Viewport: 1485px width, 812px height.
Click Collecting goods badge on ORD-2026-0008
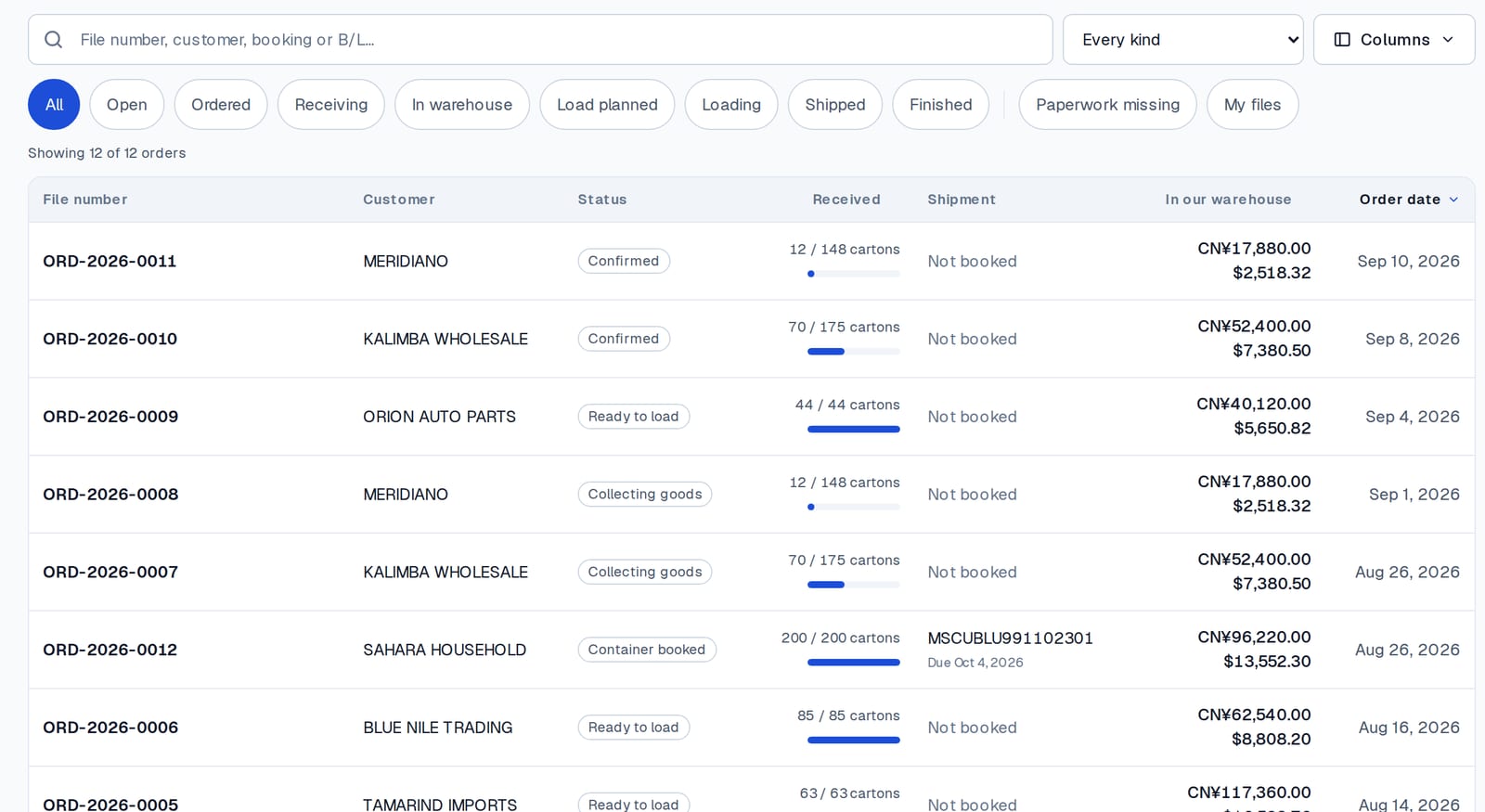pos(645,495)
